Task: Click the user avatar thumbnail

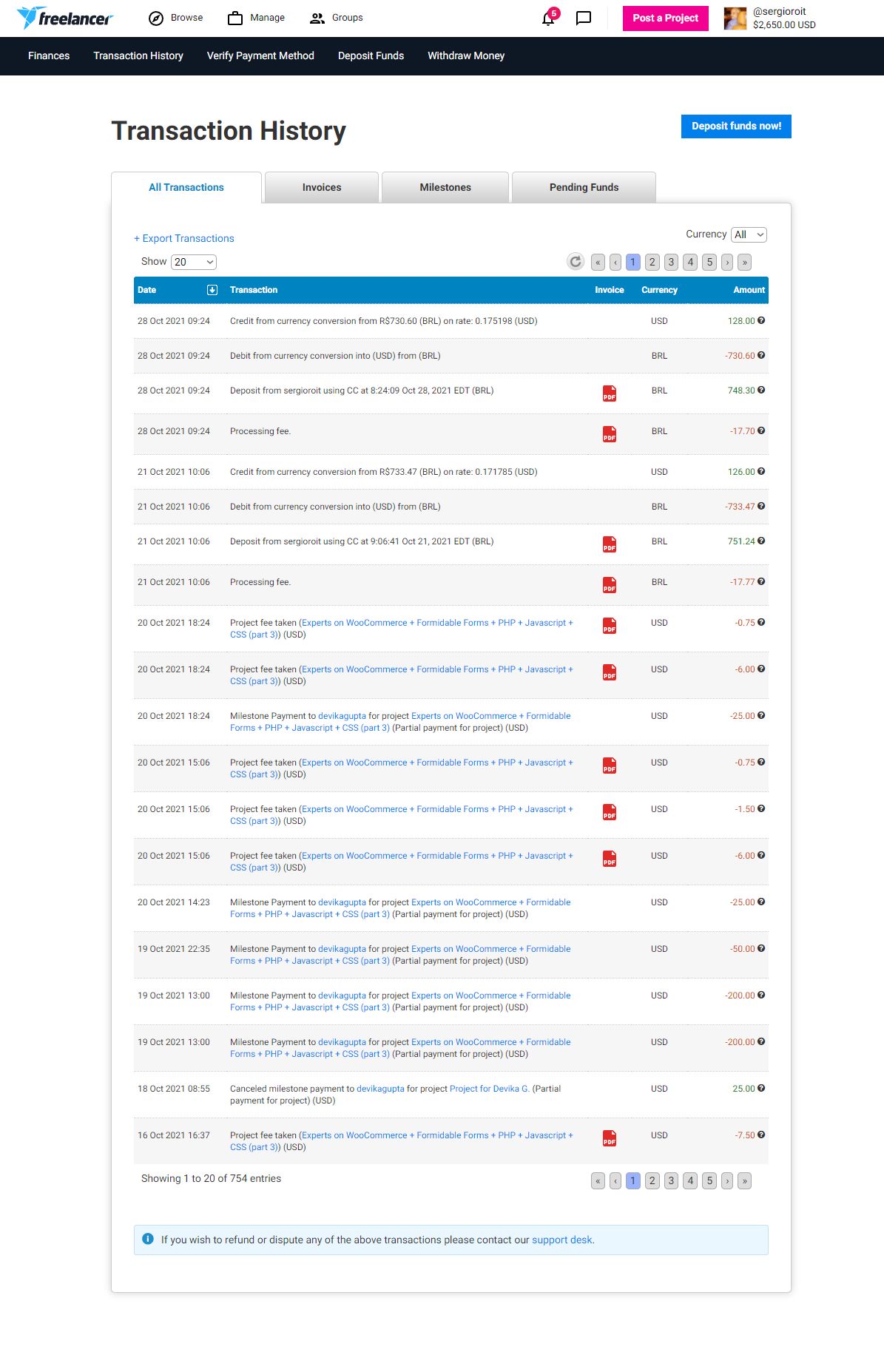Action: point(735,18)
